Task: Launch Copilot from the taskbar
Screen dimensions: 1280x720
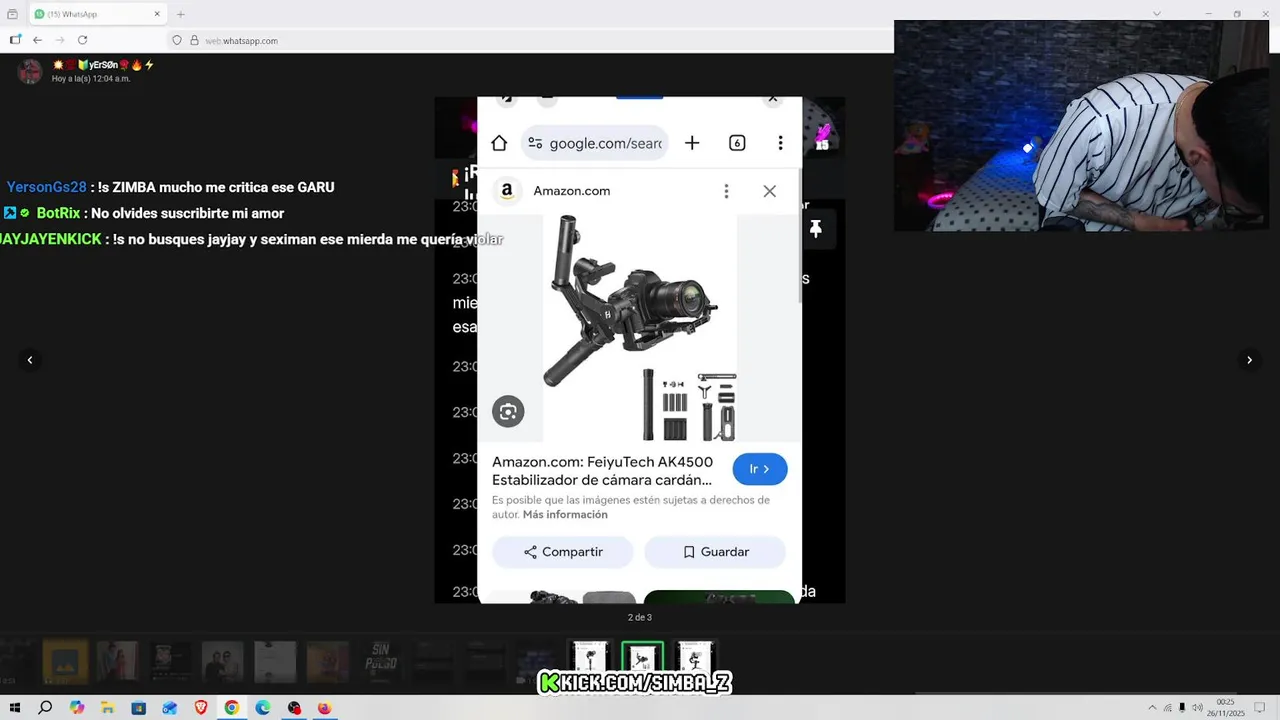Action: click(x=77, y=708)
